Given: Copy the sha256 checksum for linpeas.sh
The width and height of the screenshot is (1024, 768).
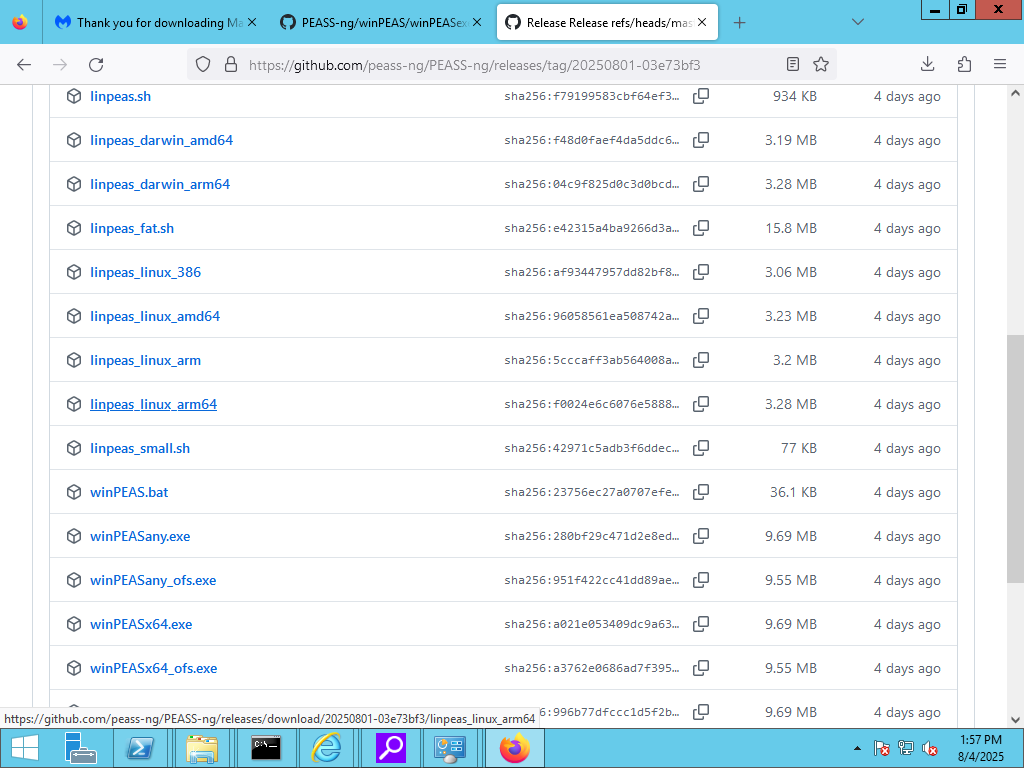Looking at the screenshot, I should tap(701, 96).
